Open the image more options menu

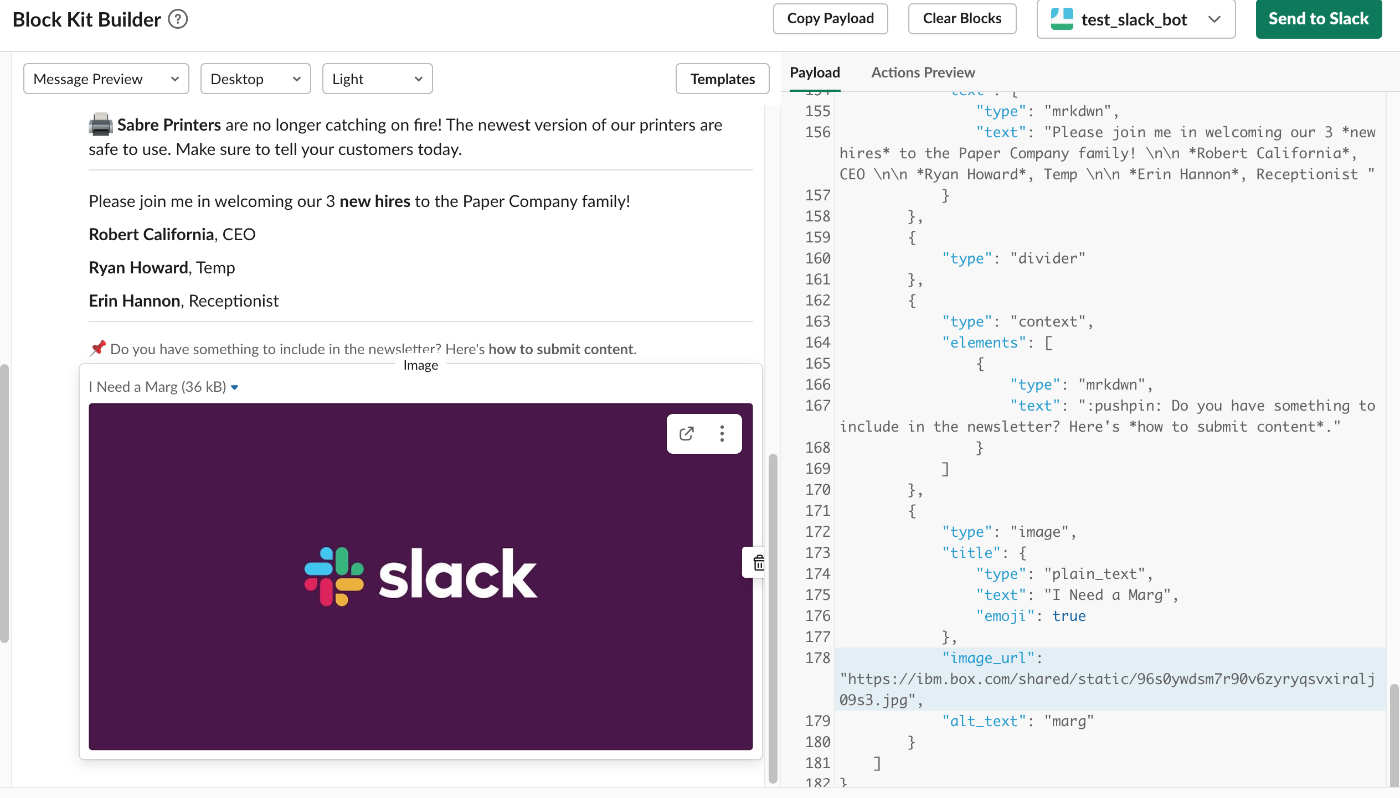[x=722, y=434]
